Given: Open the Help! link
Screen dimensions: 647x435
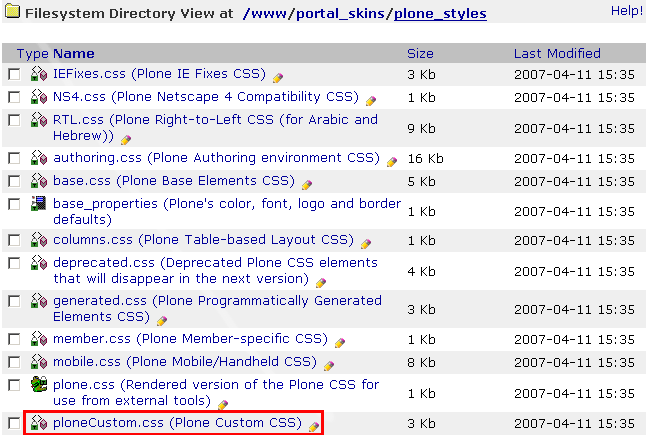Looking at the screenshot, I should (627, 11).
